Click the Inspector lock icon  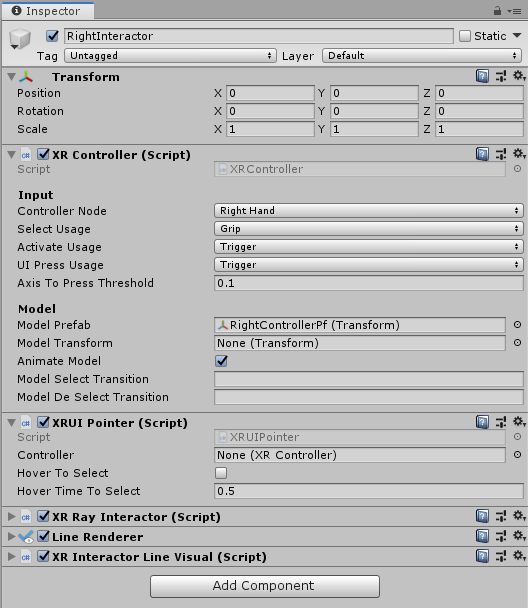(x=497, y=11)
